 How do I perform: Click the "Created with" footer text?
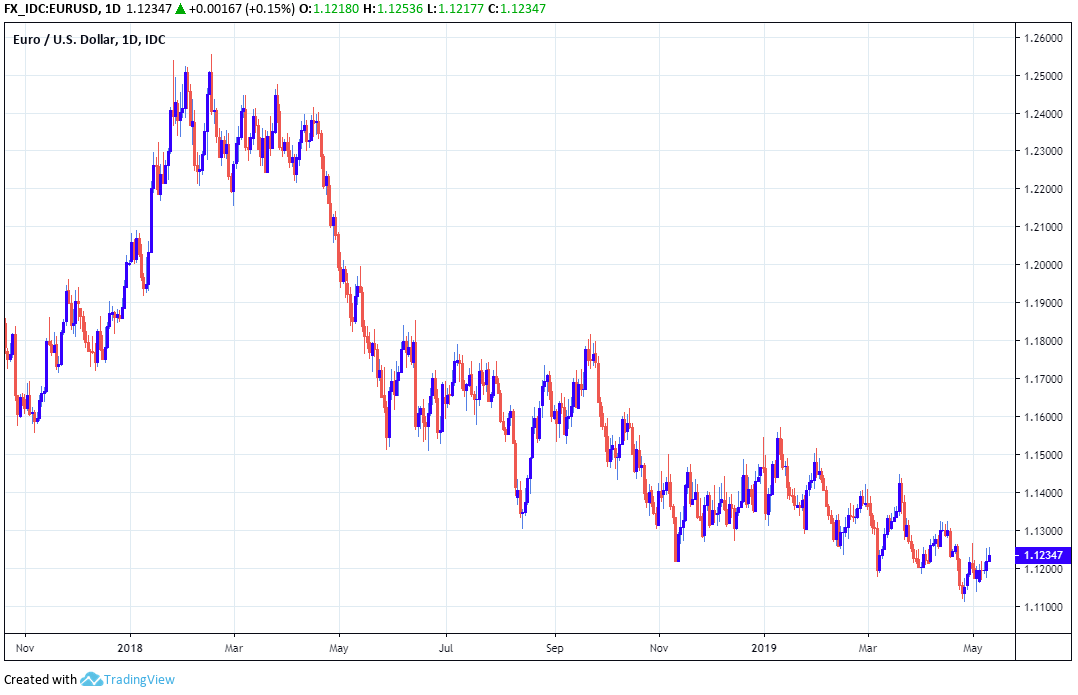coord(41,679)
